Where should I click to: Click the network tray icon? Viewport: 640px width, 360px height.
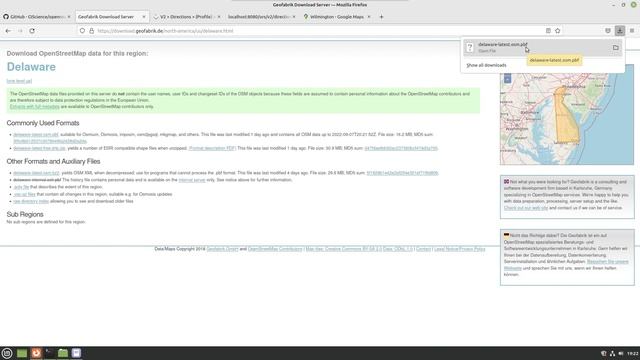612,353
